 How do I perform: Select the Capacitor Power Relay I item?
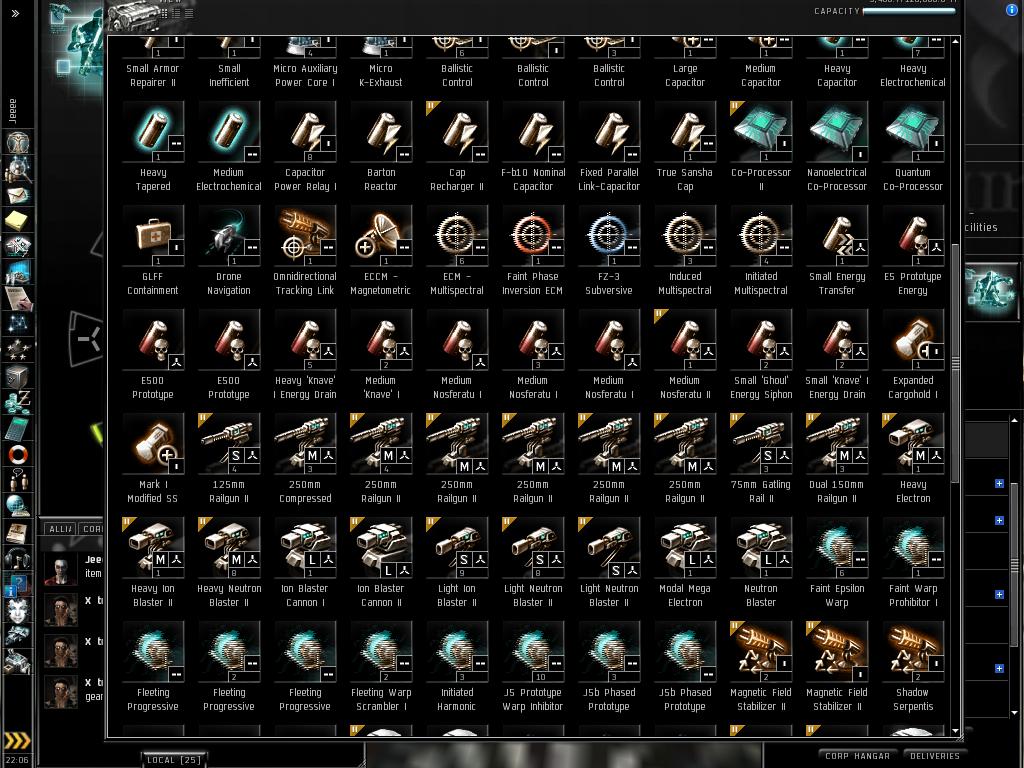tap(305, 146)
